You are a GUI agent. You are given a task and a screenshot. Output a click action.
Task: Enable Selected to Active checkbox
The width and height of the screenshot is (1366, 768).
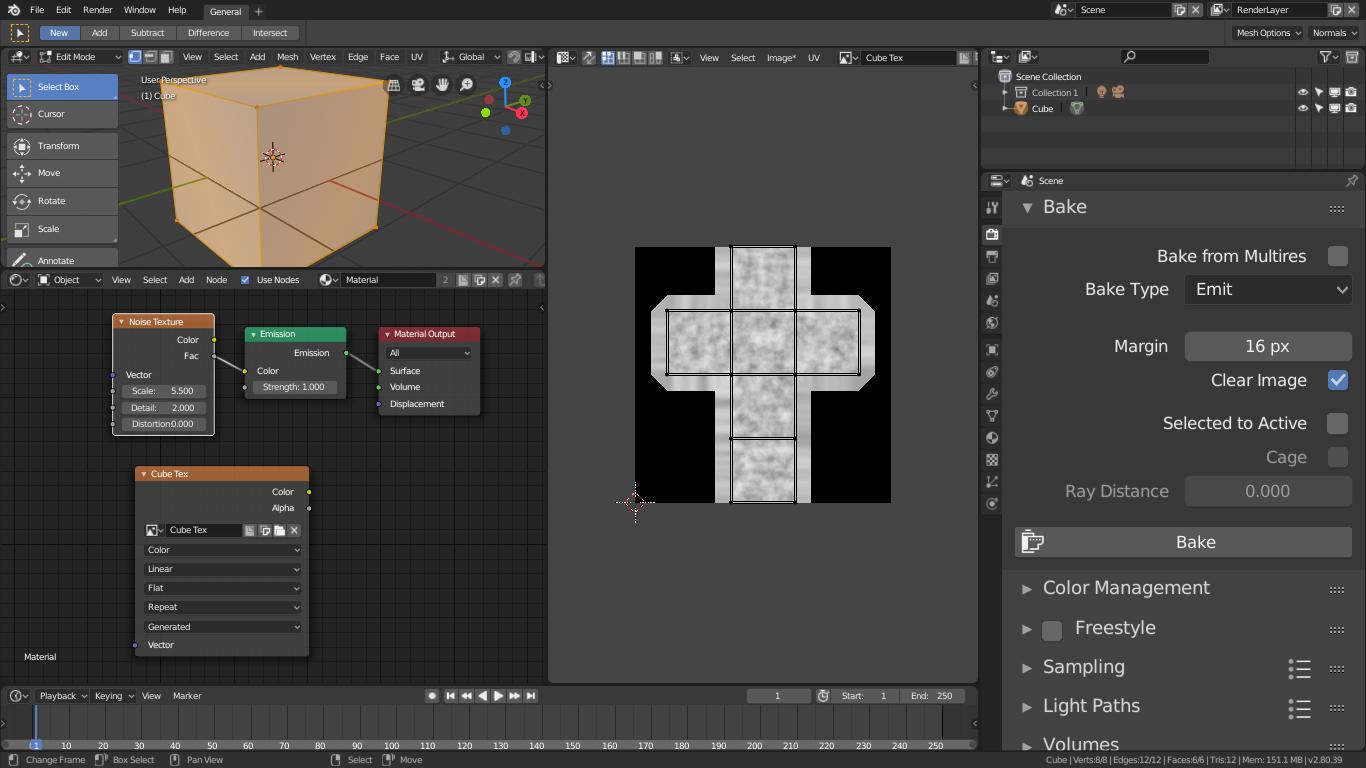1337,423
